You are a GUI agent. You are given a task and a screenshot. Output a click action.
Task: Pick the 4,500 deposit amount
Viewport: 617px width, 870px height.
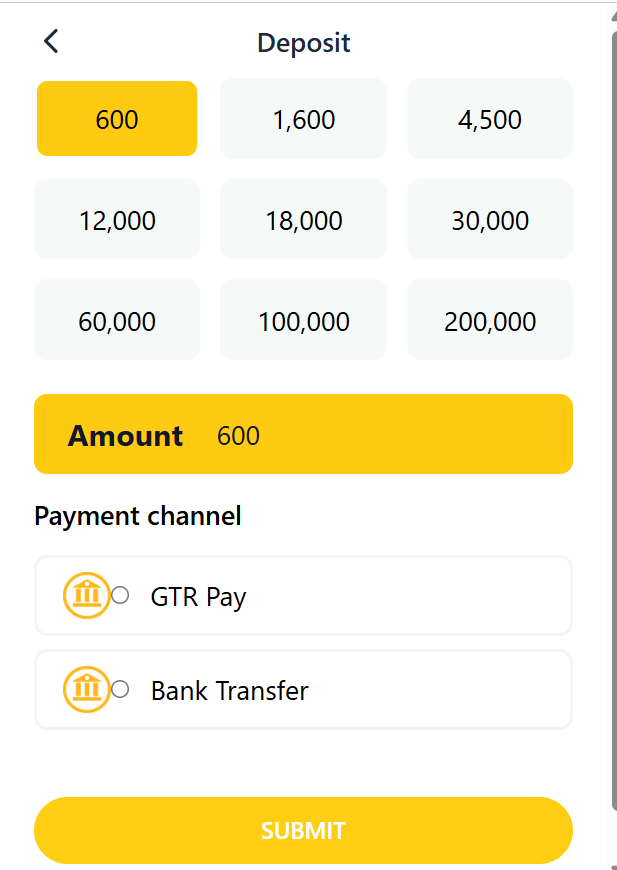(489, 119)
